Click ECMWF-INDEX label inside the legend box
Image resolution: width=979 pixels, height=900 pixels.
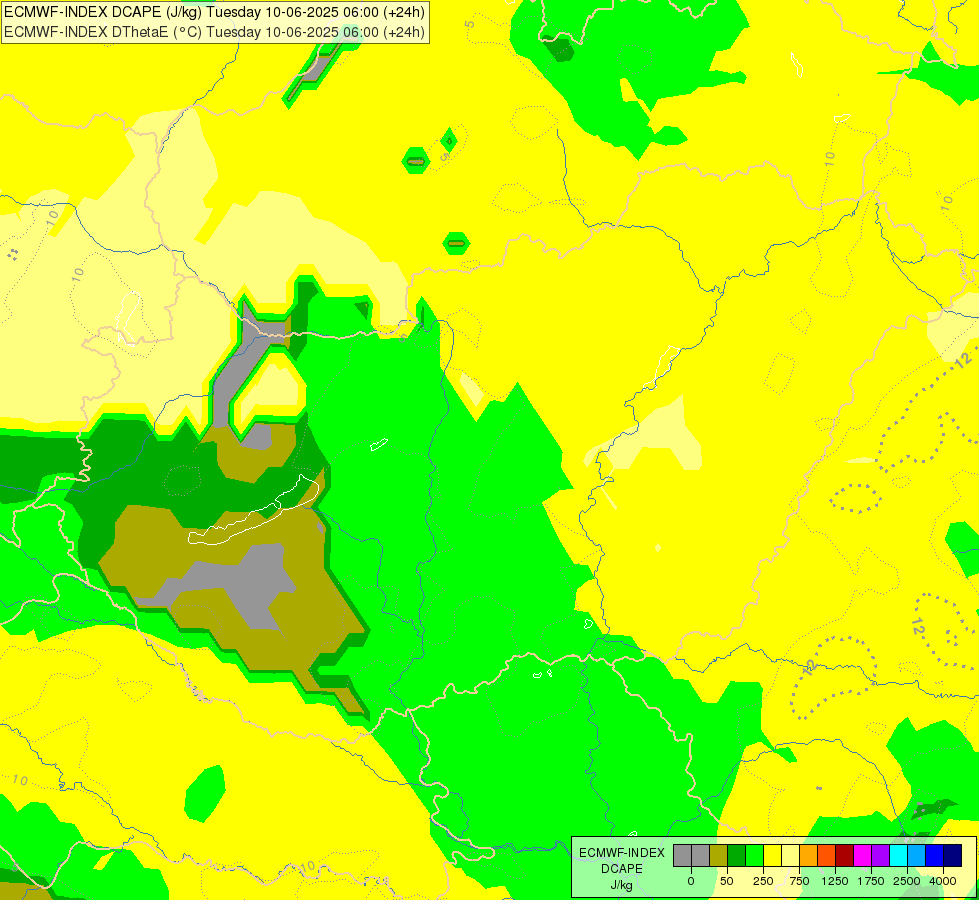(622, 853)
